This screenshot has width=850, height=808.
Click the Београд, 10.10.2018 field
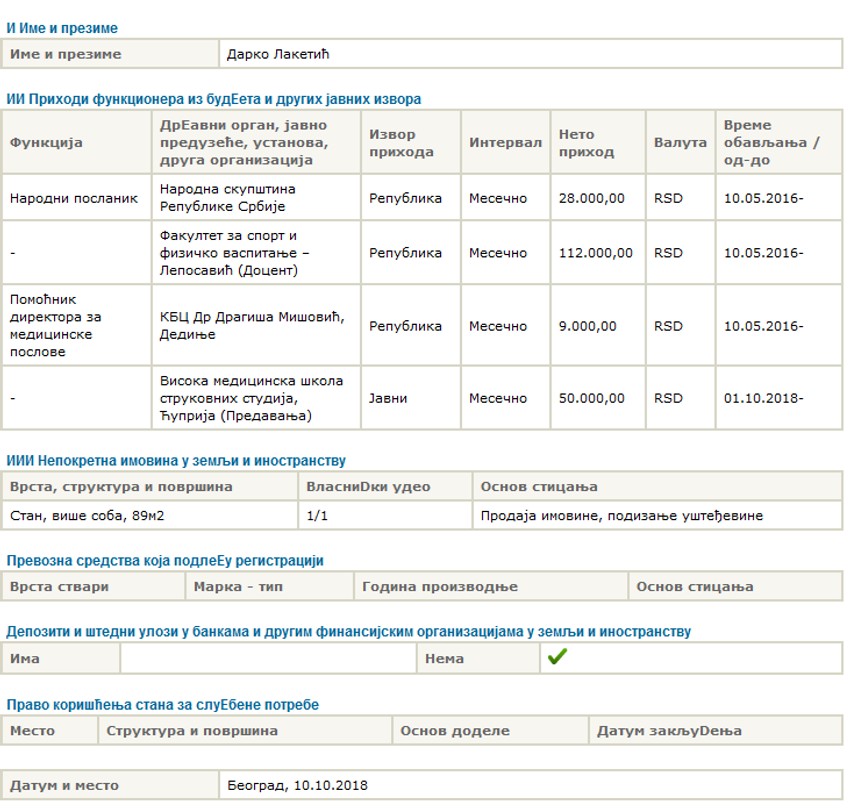297,785
